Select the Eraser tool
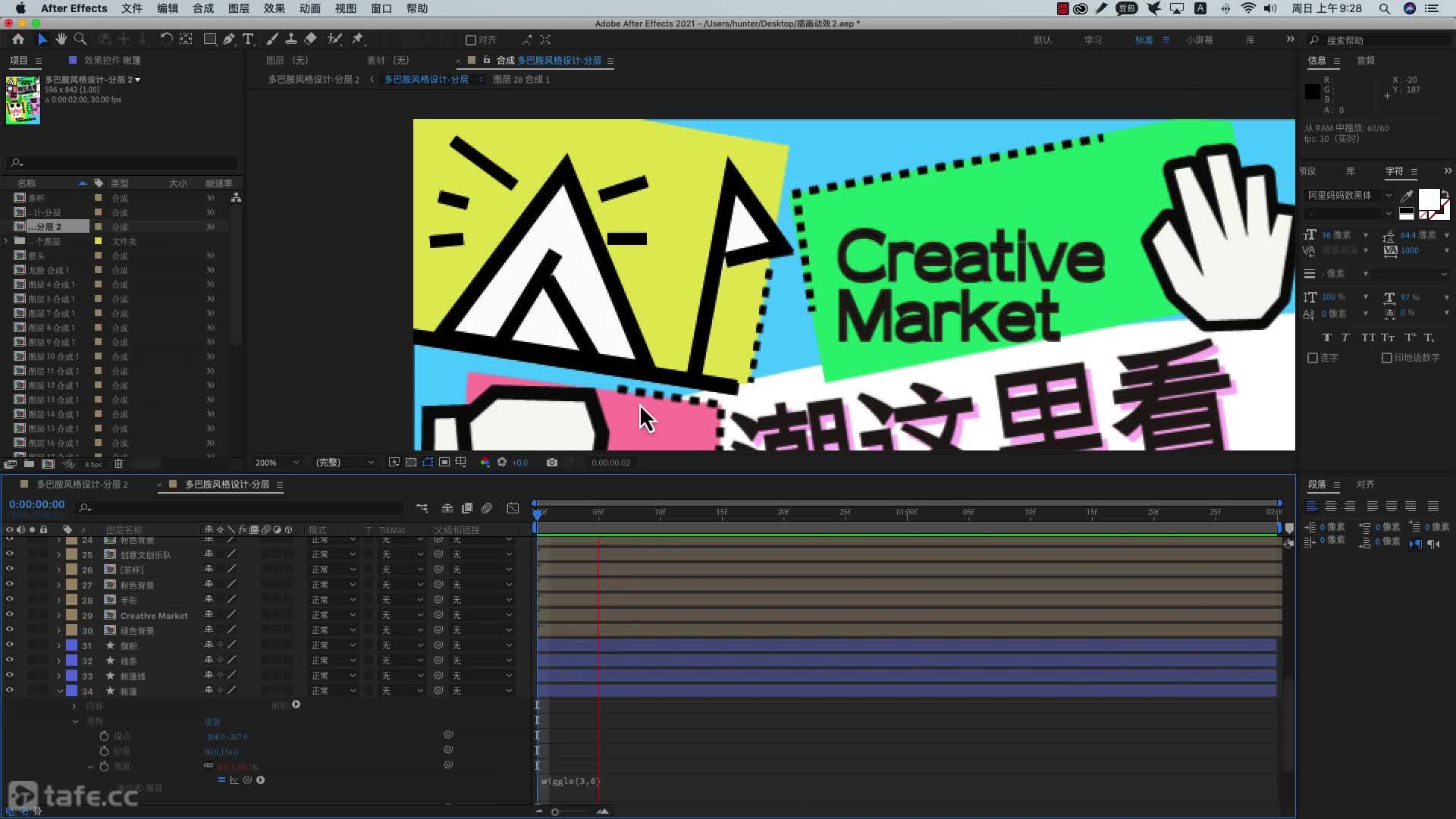Screen dimensions: 1456x819 pos(311,39)
